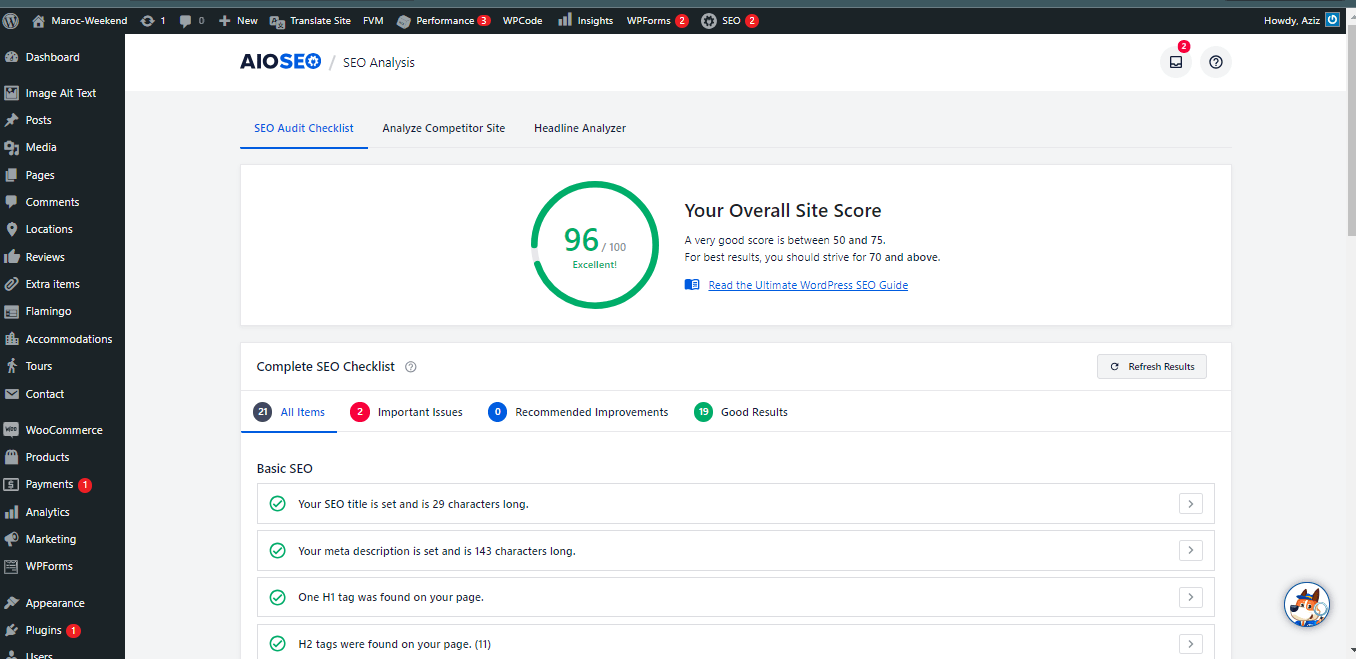Image resolution: width=1356 pixels, height=659 pixels.
Task: Open WooCommerce from the sidebar
Action: (x=63, y=429)
